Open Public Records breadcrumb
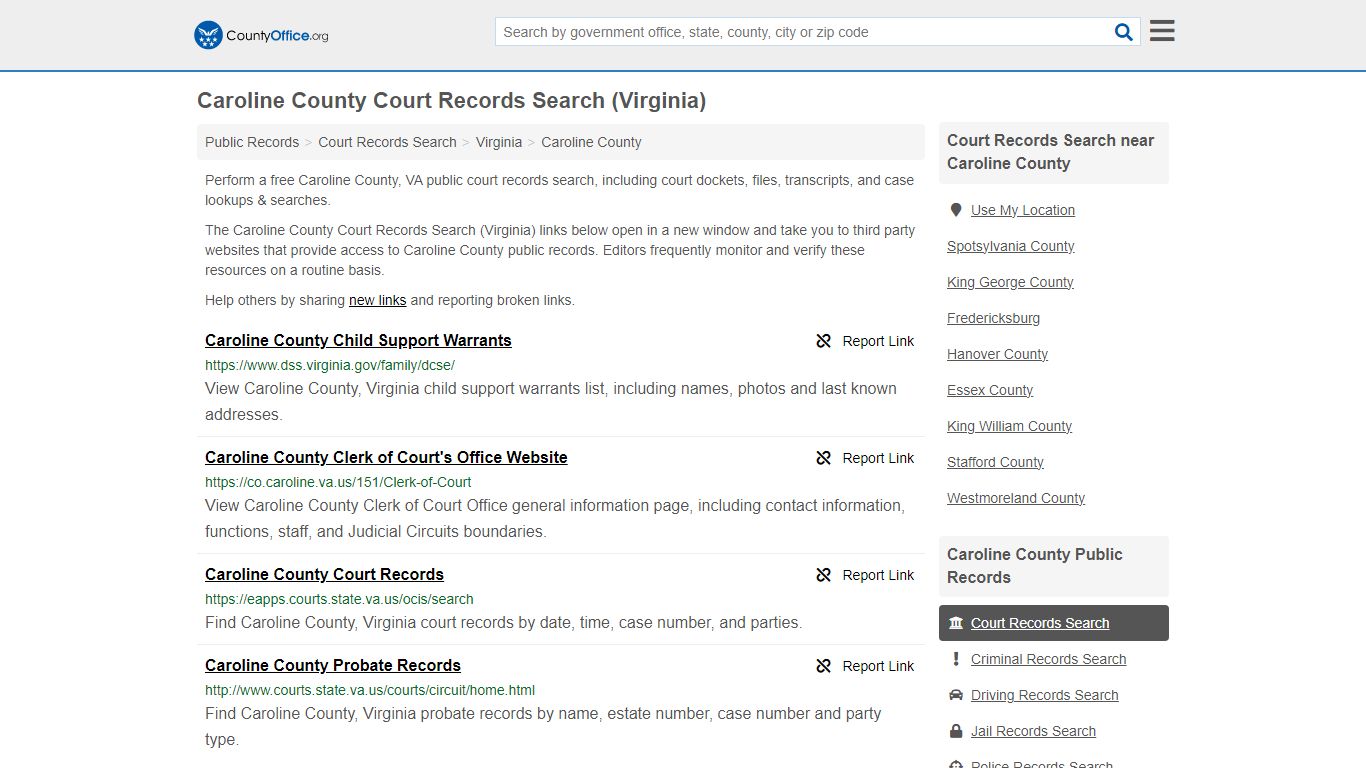The height and width of the screenshot is (768, 1366). point(252,142)
